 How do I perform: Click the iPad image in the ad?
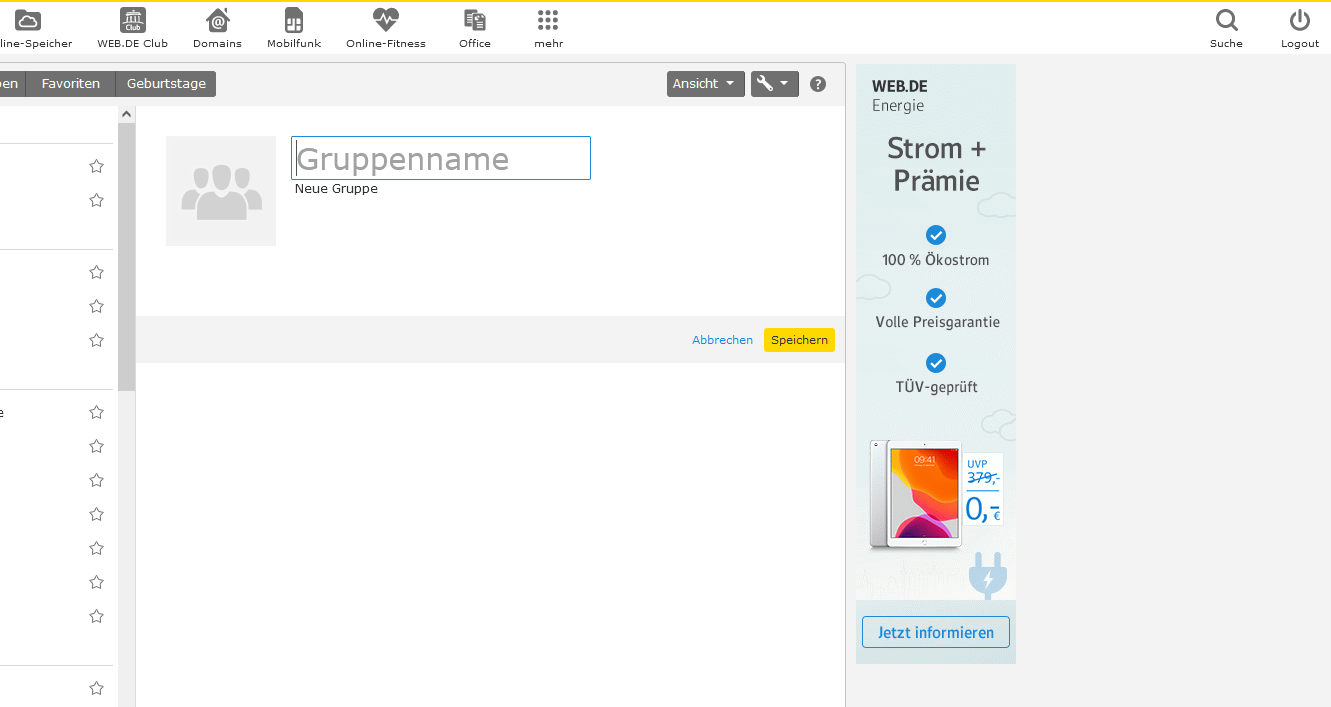(x=916, y=495)
